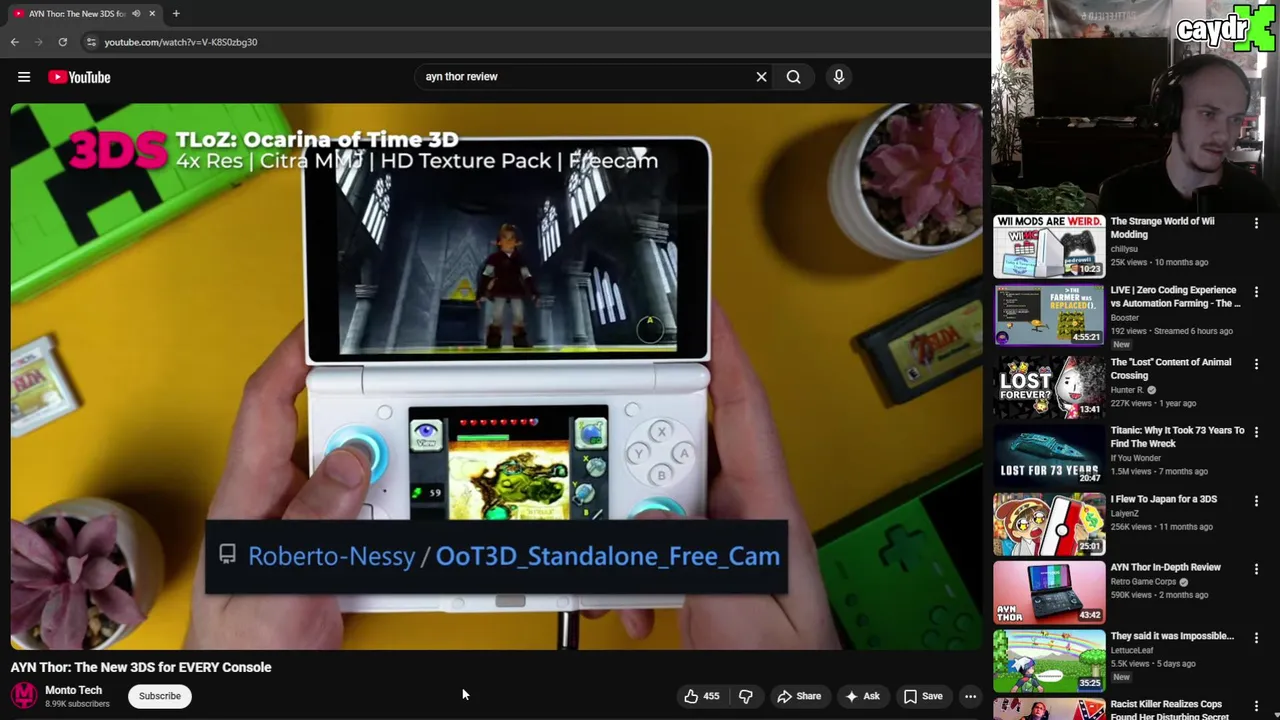The image size is (1280, 720).
Task: Select the AYN Thor YouTube tab
Action: click(x=84, y=14)
